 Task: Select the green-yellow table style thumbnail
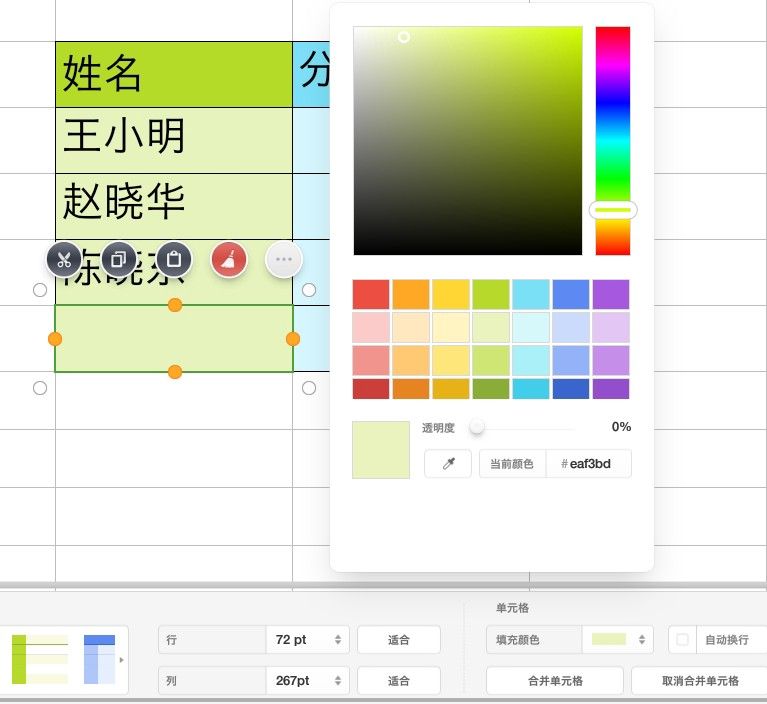[40, 659]
